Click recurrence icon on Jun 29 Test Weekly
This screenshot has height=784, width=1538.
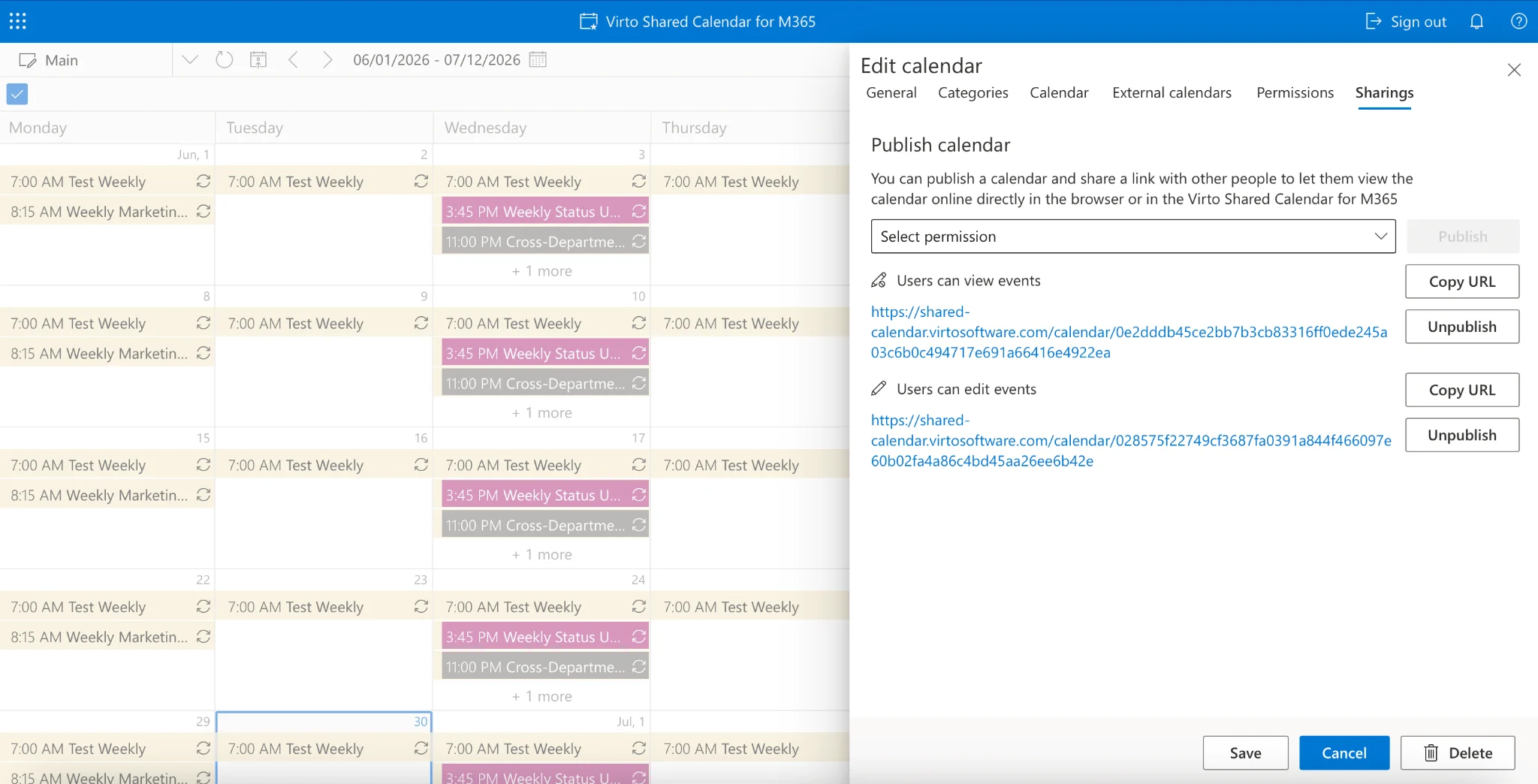[x=204, y=748]
